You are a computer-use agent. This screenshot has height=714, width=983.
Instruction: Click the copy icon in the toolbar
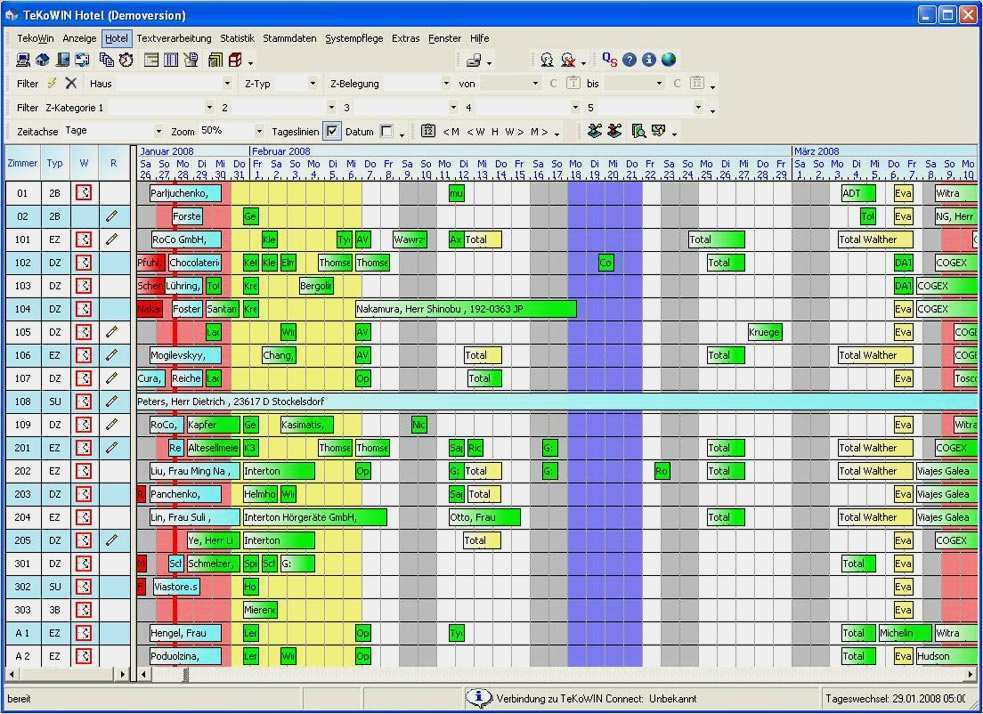(107, 59)
